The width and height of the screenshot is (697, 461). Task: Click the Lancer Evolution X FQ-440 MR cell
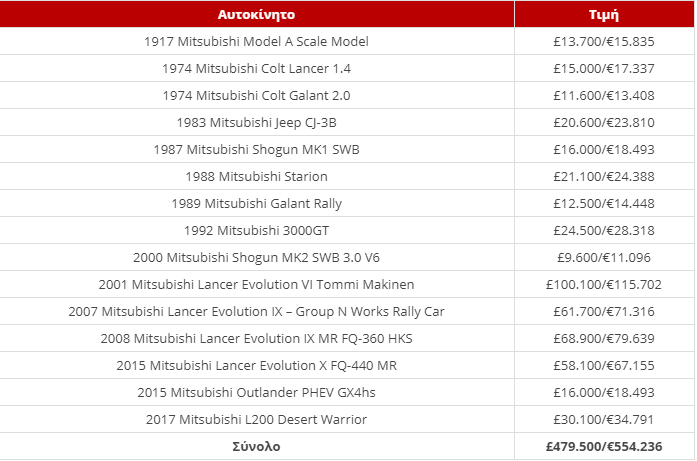[256, 365]
